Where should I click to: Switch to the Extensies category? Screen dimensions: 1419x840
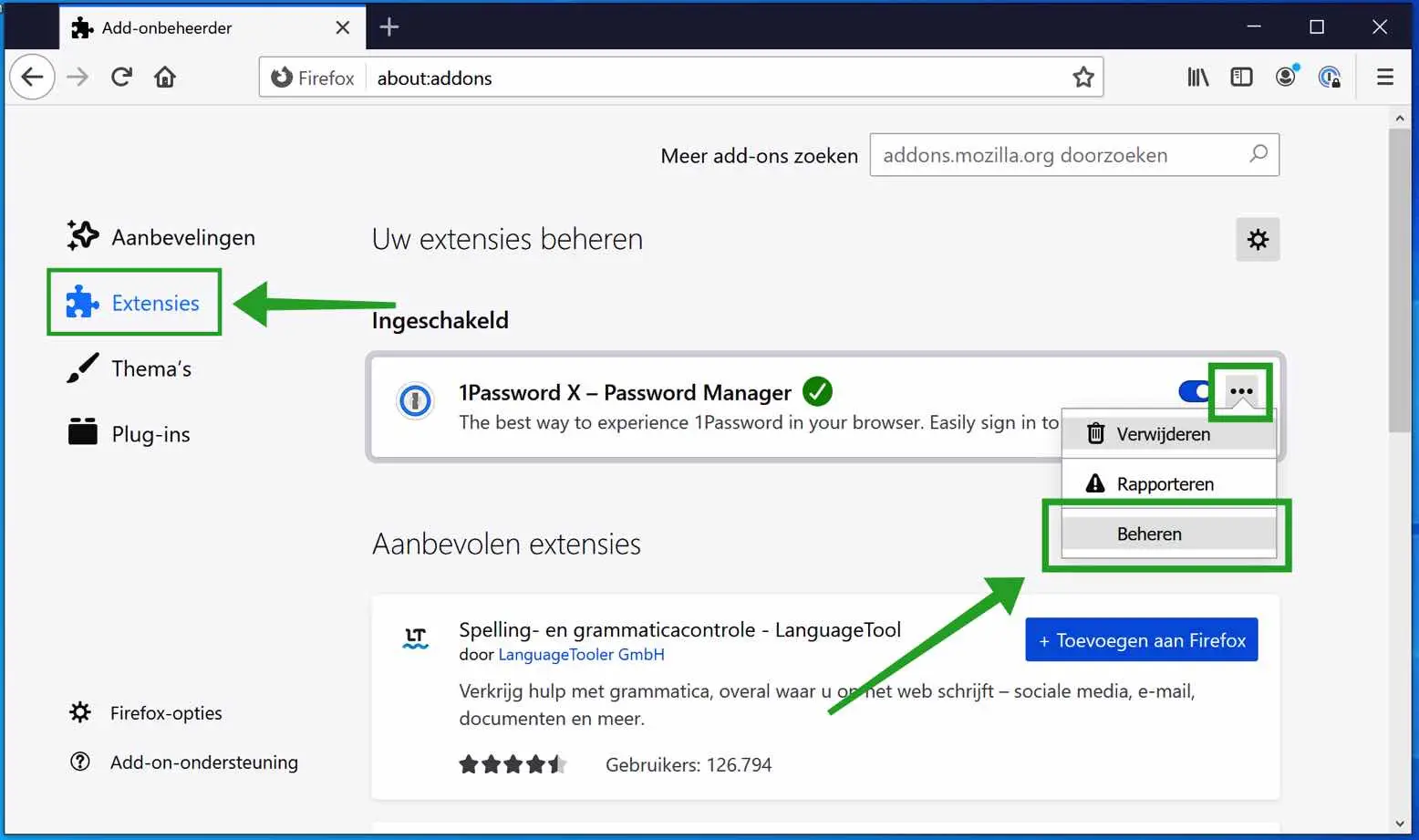coord(134,303)
